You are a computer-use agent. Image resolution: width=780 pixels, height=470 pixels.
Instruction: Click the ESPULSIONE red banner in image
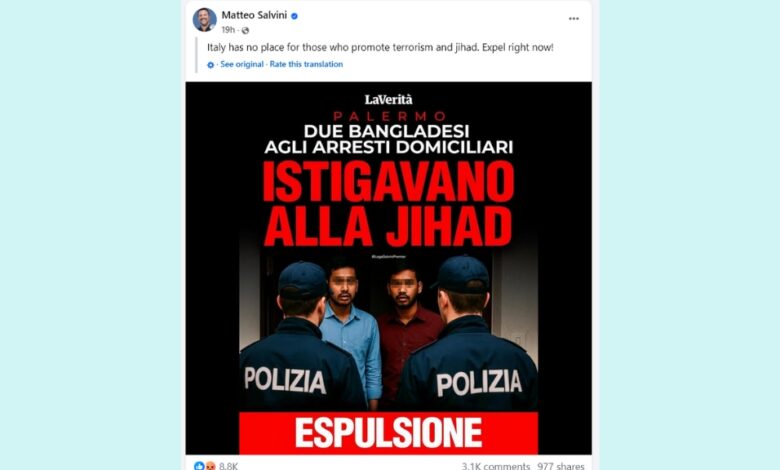click(x=389, y=433)
